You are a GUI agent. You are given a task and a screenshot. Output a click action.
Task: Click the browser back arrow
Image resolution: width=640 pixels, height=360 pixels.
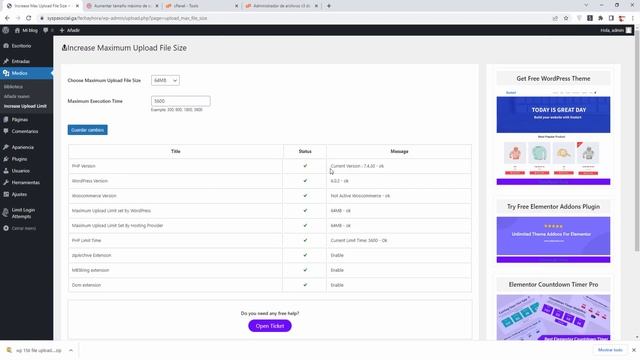coord(7,18)
